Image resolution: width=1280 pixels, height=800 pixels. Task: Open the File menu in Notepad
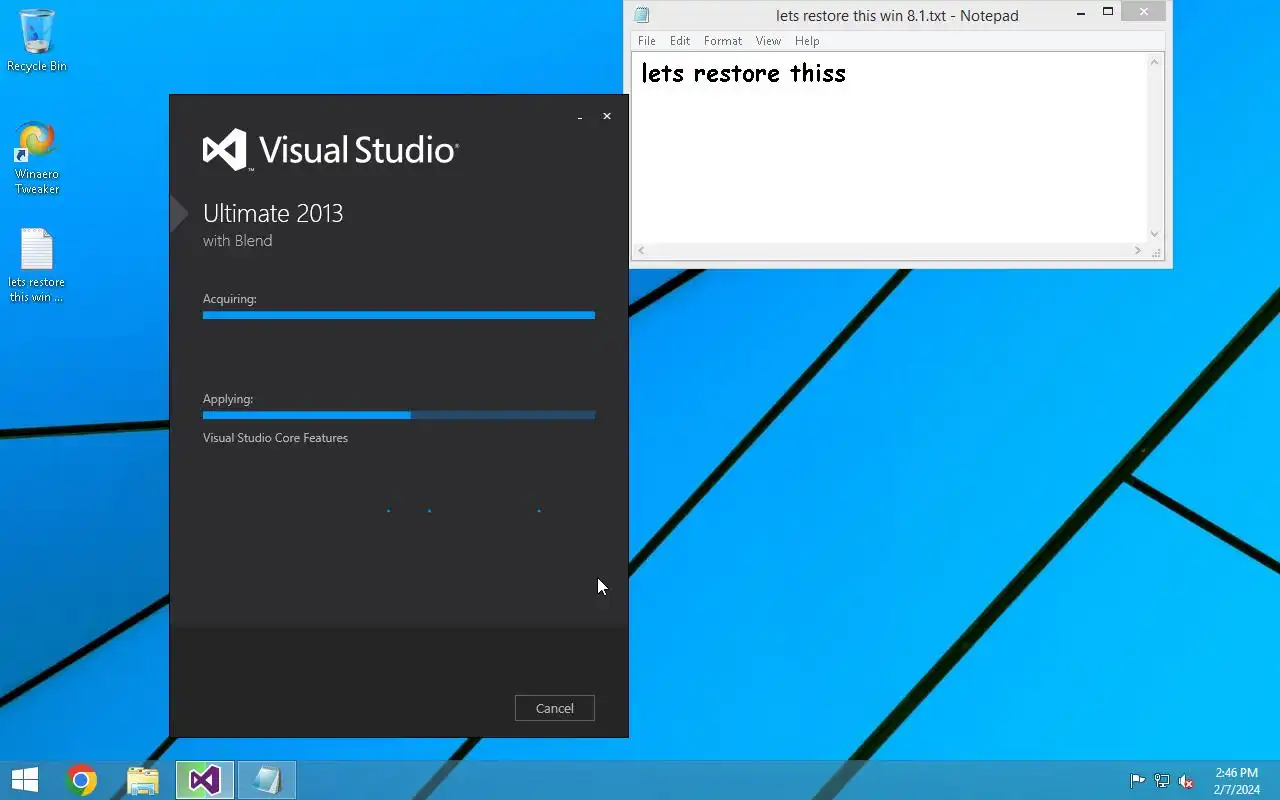647,41
